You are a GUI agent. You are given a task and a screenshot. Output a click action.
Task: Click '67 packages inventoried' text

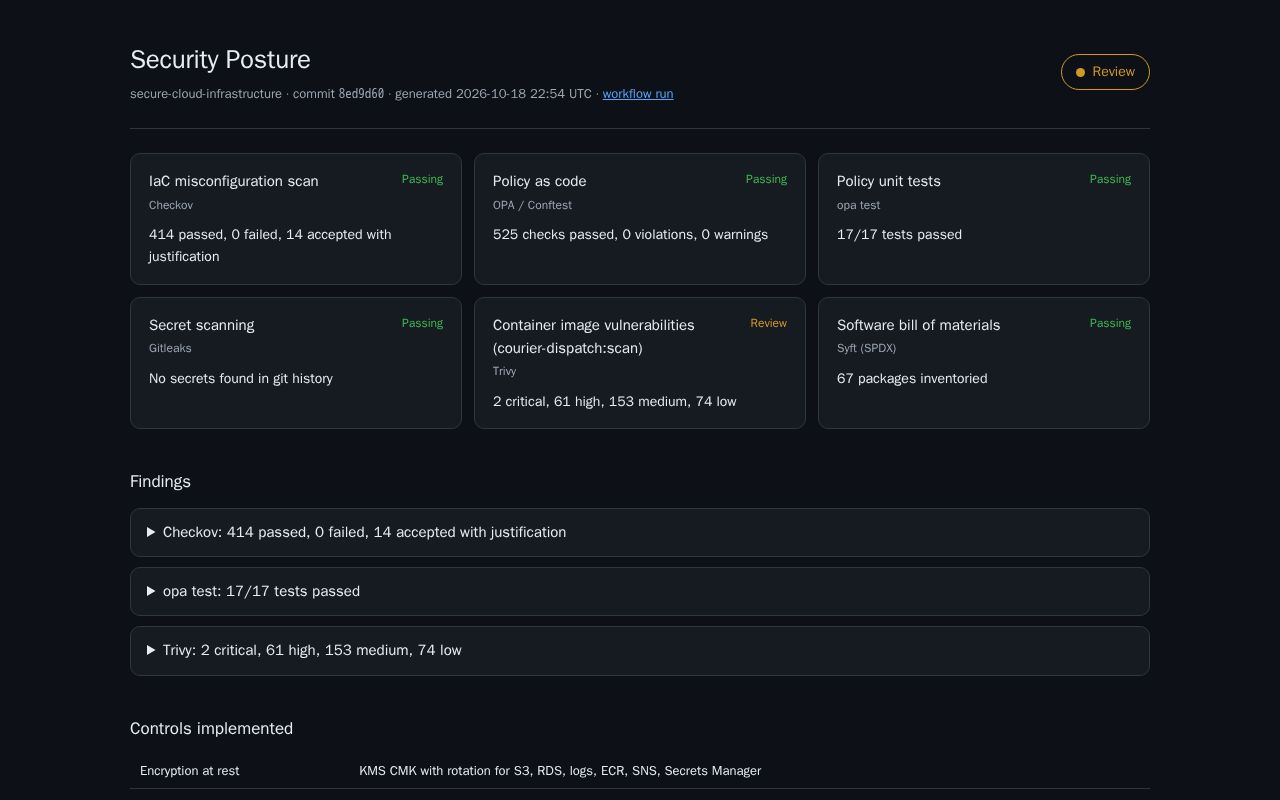pyautogui.click(x=912, y=379)
